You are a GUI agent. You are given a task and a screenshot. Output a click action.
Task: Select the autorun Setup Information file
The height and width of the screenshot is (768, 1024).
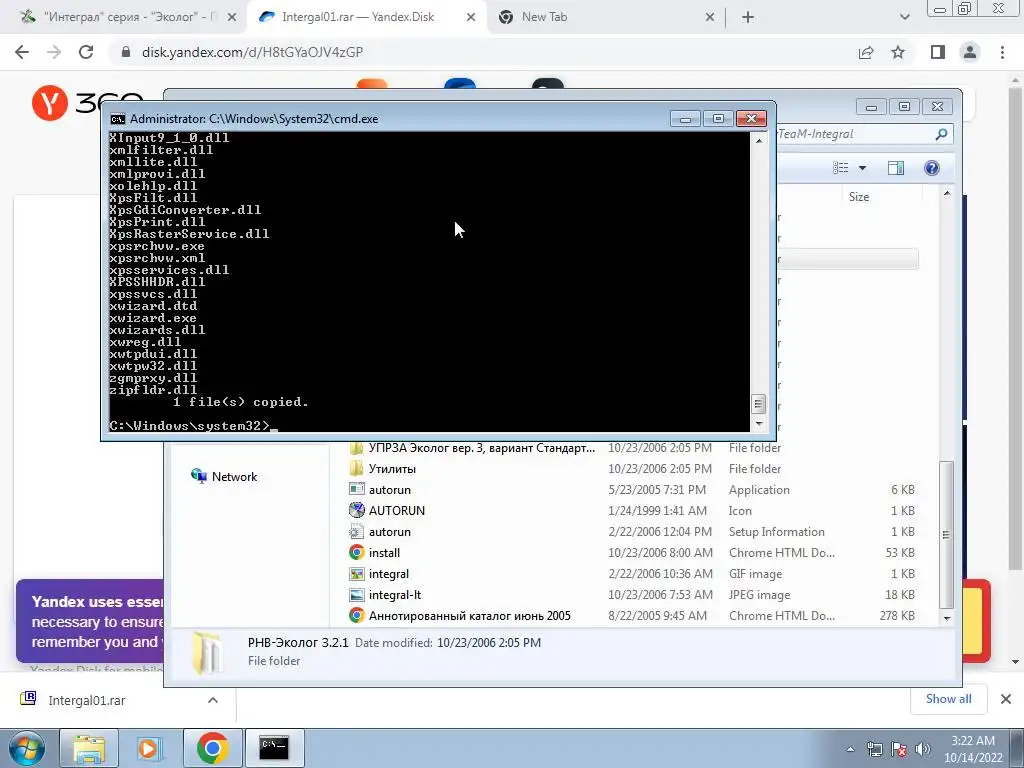click(631, 532)
